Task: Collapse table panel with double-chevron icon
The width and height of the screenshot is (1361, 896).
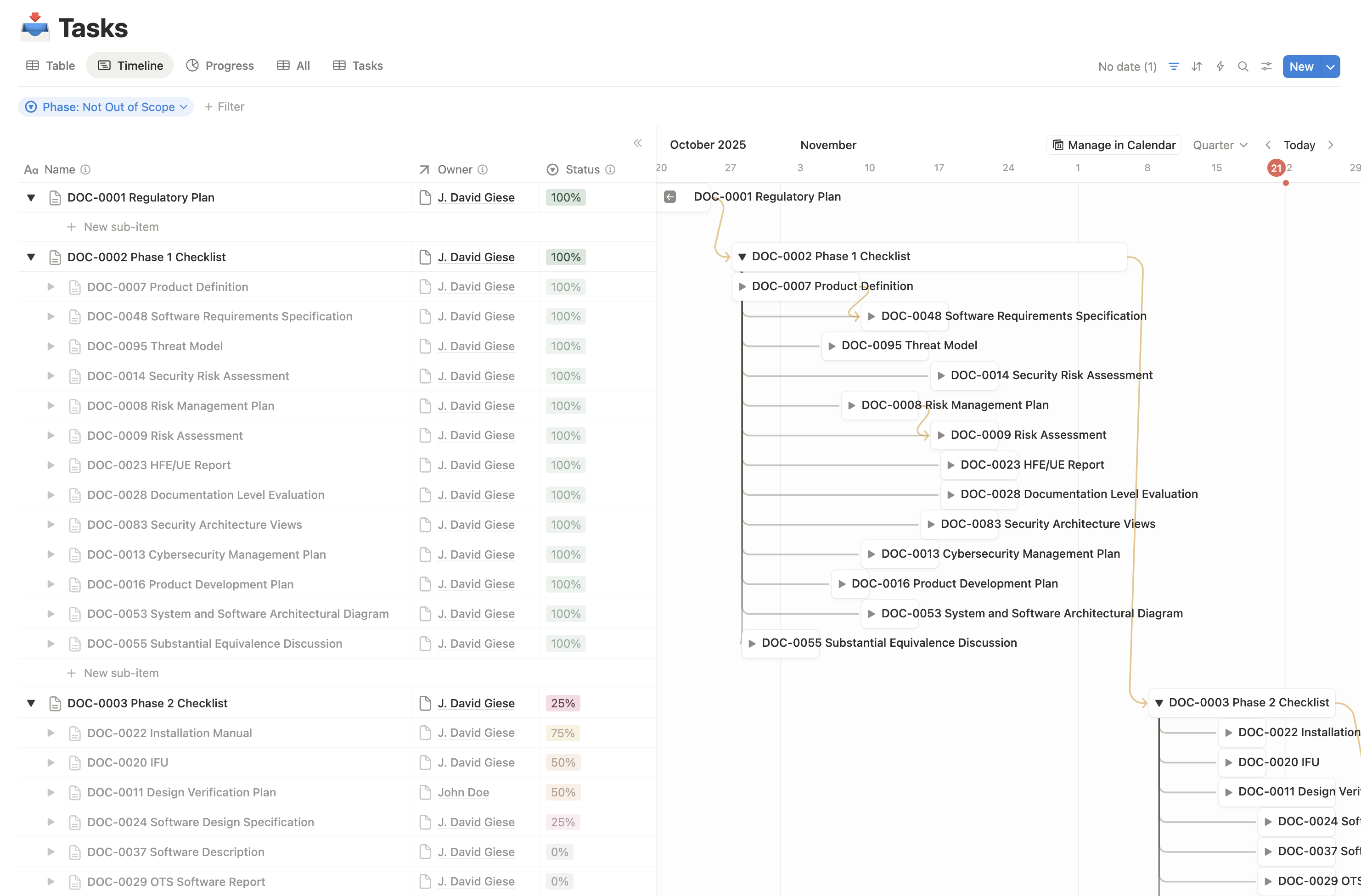Action: pyautogui.click(x=638, y=143)
